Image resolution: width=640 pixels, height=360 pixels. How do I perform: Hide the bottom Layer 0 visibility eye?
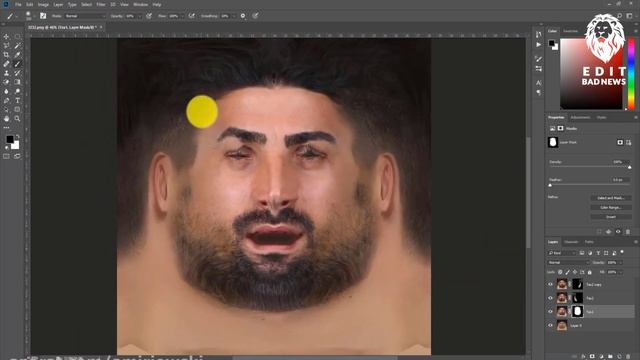[551, 325]
